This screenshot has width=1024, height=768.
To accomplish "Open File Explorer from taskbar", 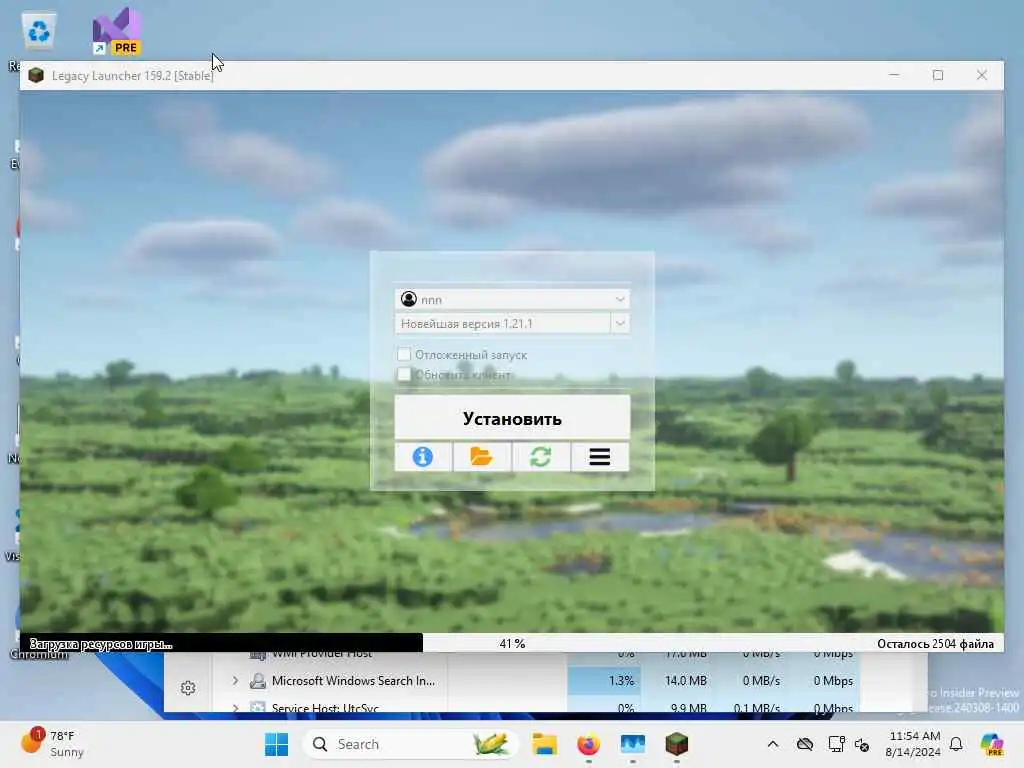I will click(x=544, y=744).
